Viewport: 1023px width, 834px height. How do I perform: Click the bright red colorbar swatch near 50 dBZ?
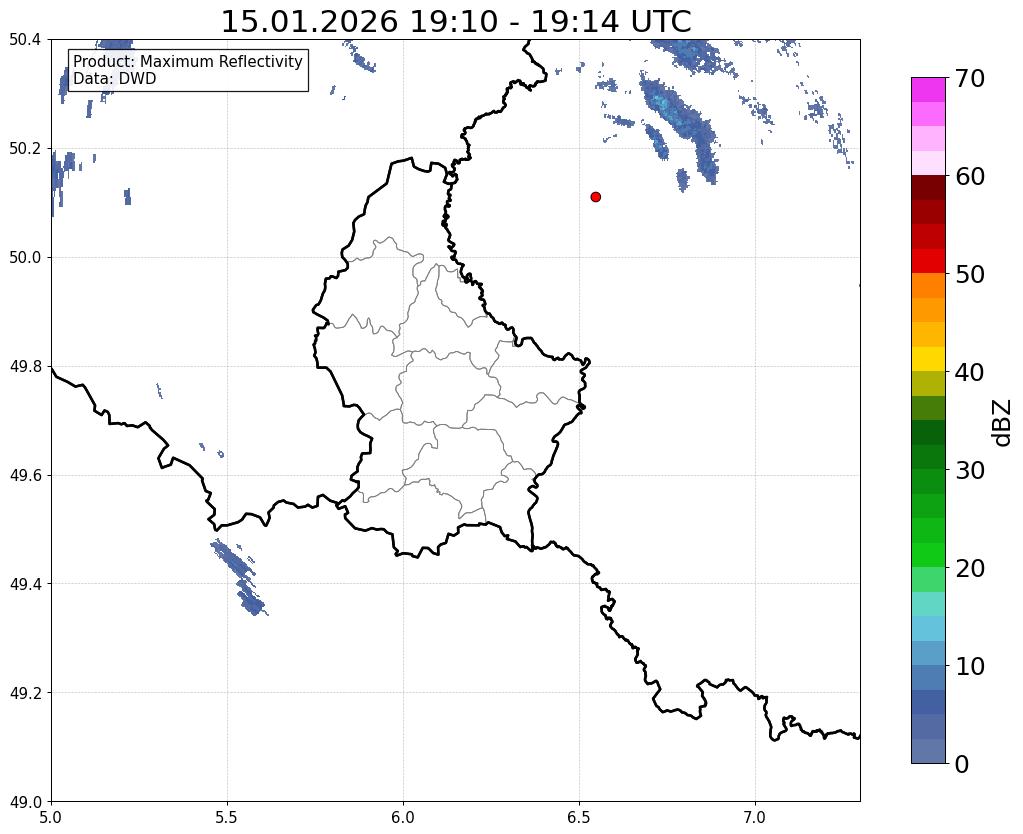pos(928,261)
